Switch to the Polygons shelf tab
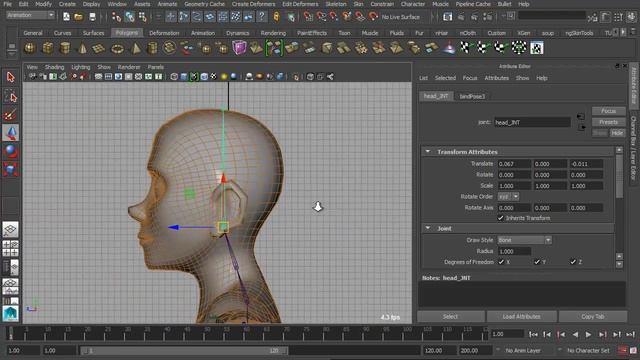This screenshot has height=360, width=640. [x=127, y=33]
